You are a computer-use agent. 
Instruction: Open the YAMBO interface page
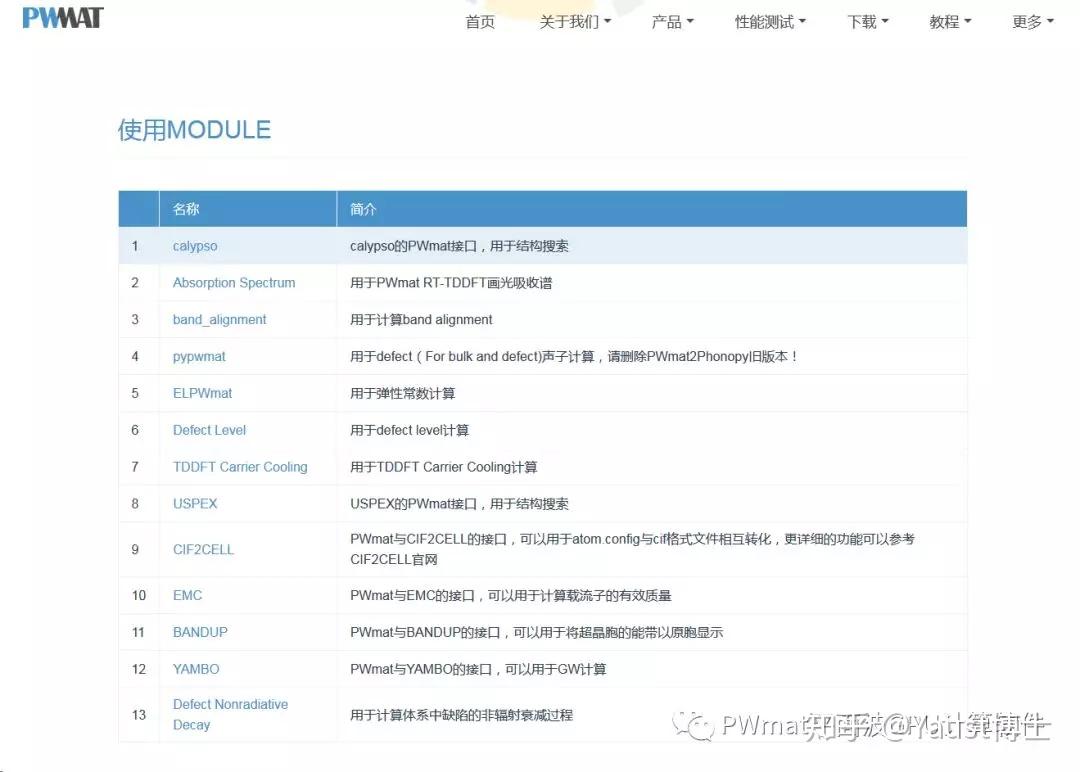point(195,668)
